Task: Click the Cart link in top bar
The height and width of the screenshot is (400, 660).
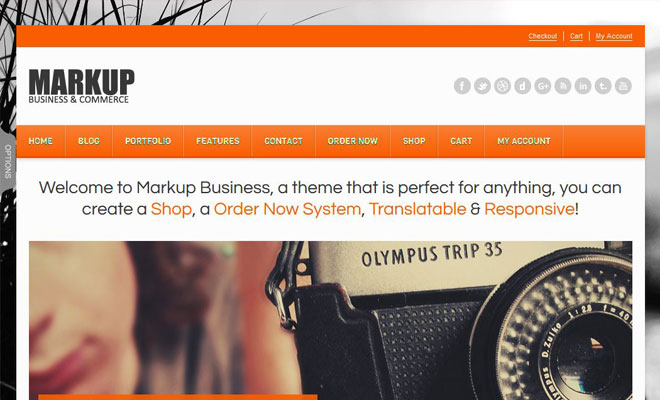Action: pyautogui.click(x=576, y=36)
